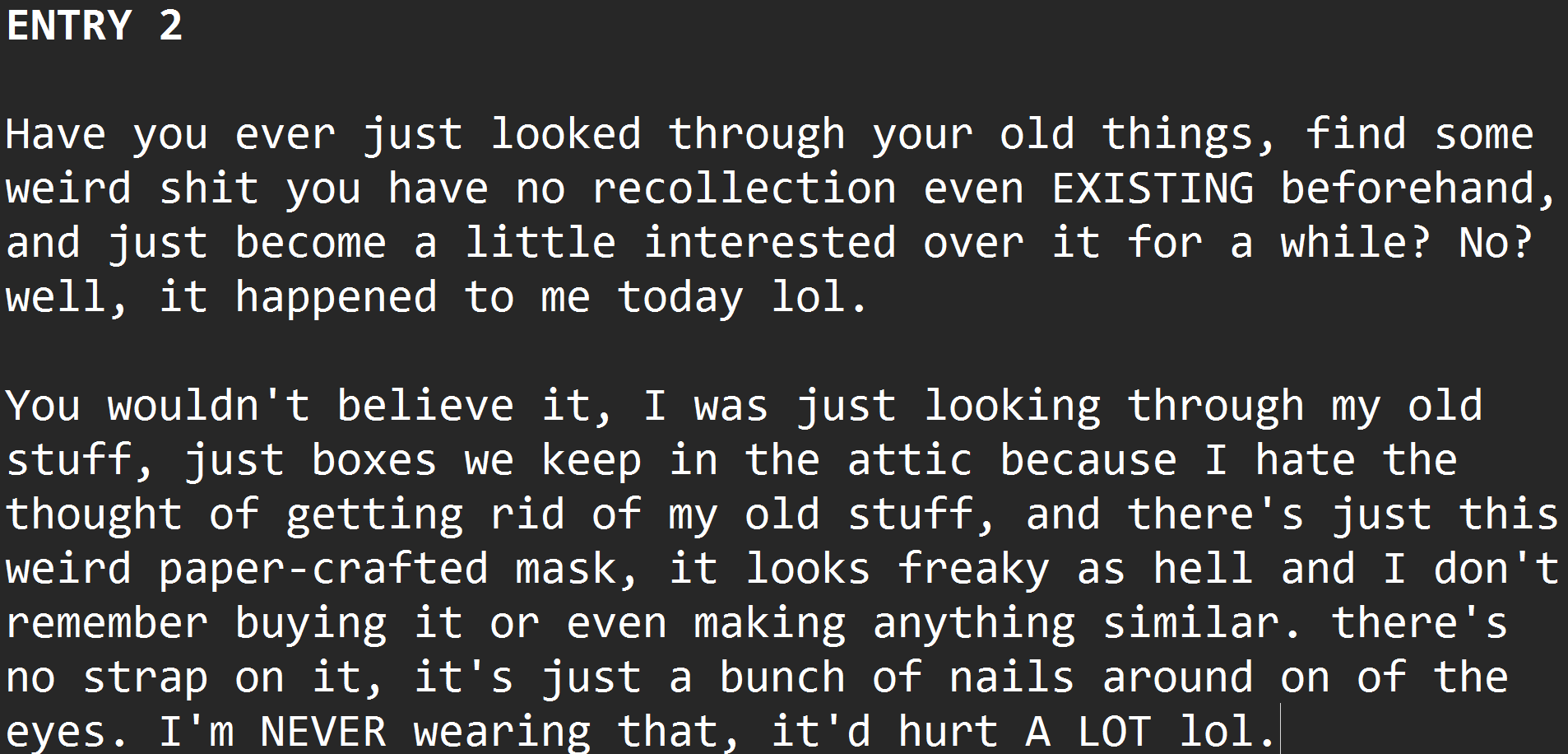
Task: Click the capitalized word NEVER
Action: (x=323, y=732)
